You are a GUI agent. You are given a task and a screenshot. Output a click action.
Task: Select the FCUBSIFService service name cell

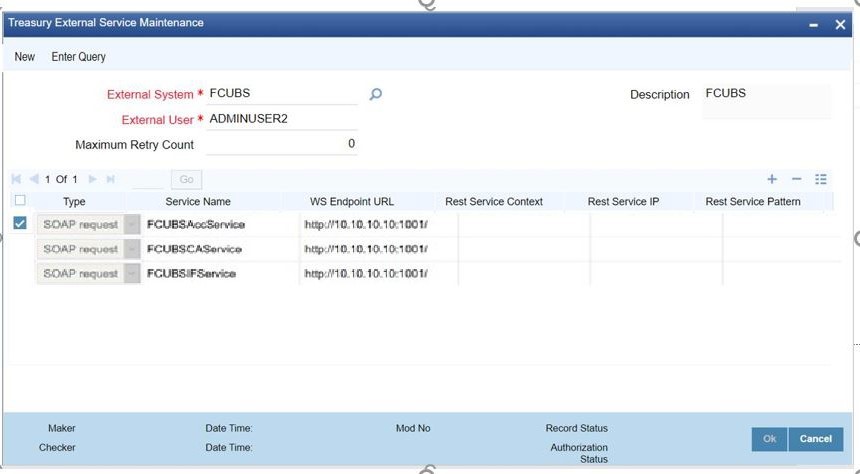click(219, 273)
